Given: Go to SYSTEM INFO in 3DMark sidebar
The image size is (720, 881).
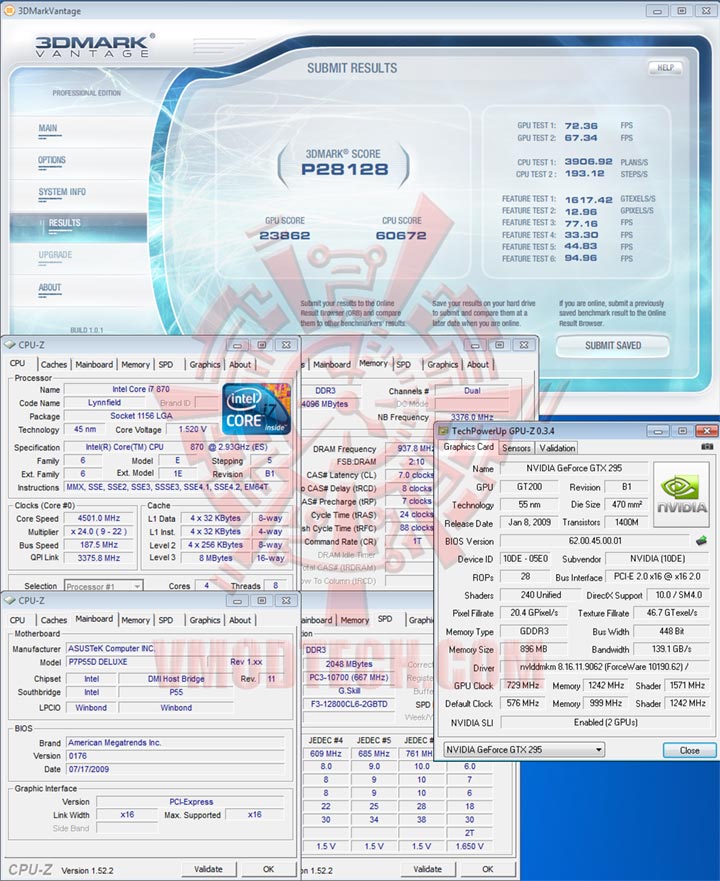Looking at the screenshot, I should click(62, 192).
